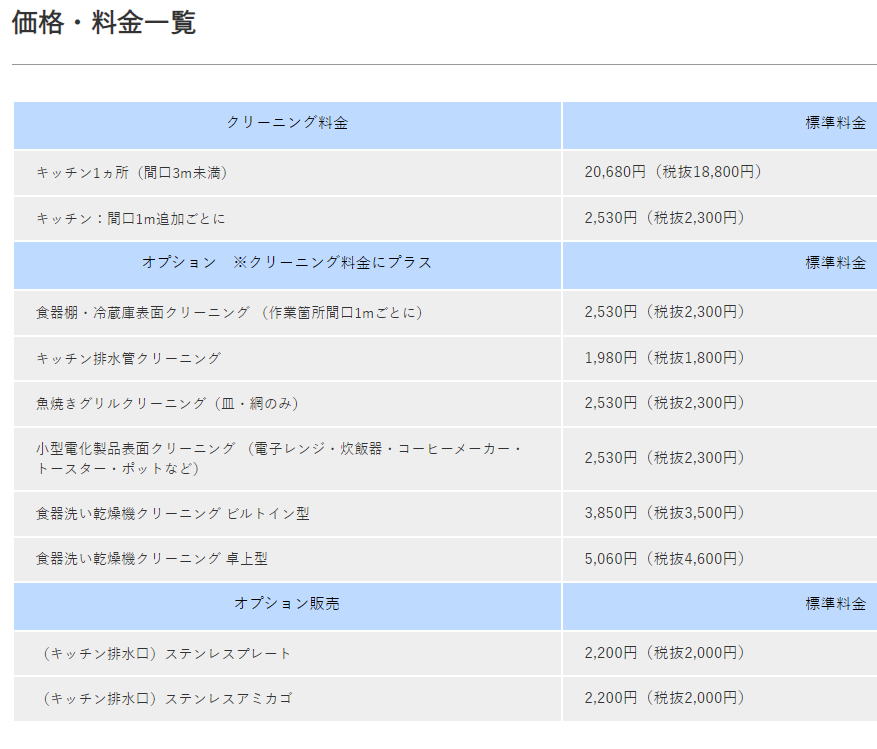Select the キッチン1ヵ所（間口3m未満） row label
This screenshot has width=877, height=749.
133,172
